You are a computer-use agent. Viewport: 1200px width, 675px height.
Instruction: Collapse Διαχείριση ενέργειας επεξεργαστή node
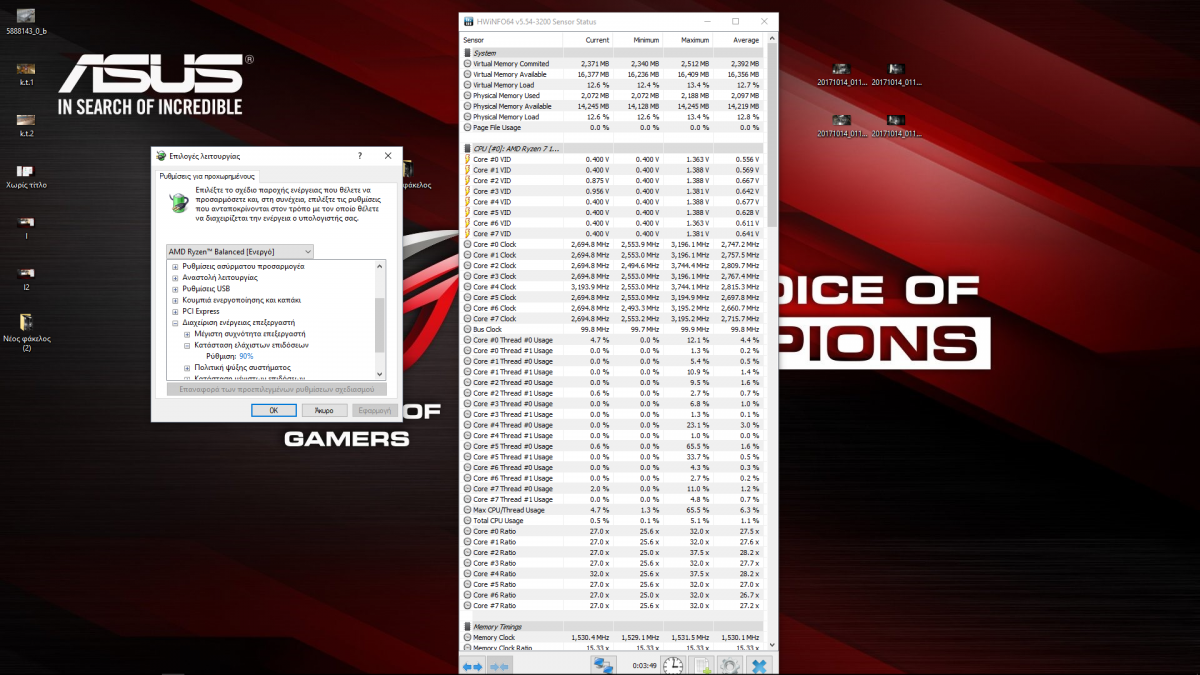click(175, 323)
